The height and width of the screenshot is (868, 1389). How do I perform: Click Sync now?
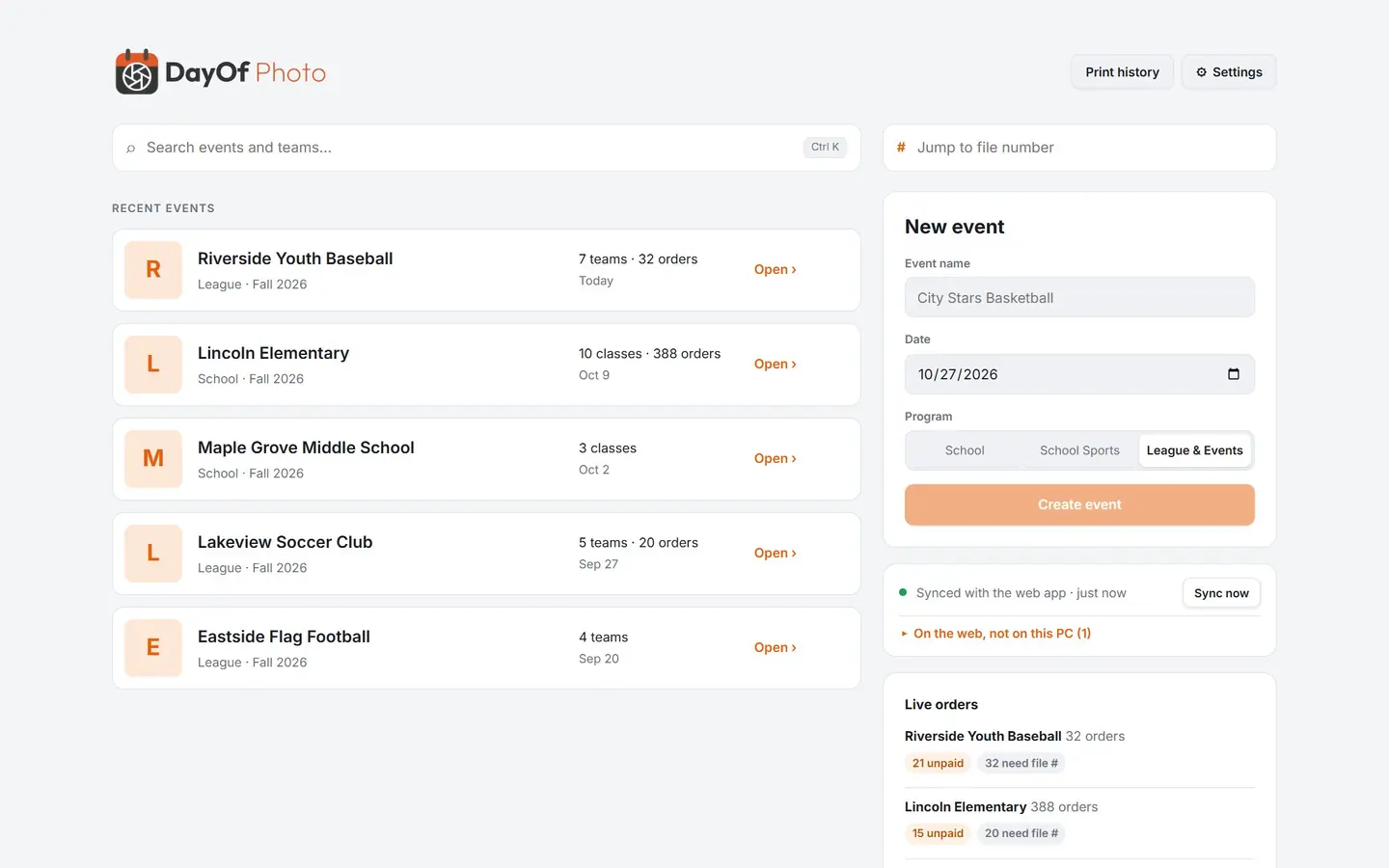click(1221, 593)
